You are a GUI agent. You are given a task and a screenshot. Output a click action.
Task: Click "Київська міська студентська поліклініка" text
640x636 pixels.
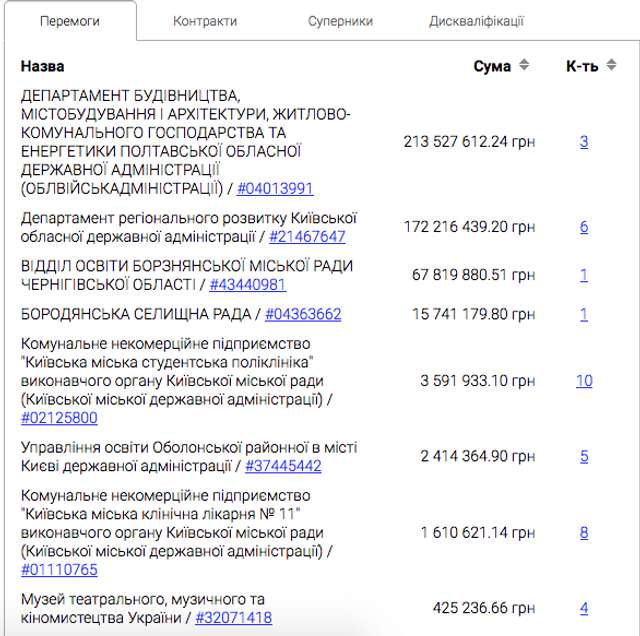pyautogui.click(x=167, y=362)
